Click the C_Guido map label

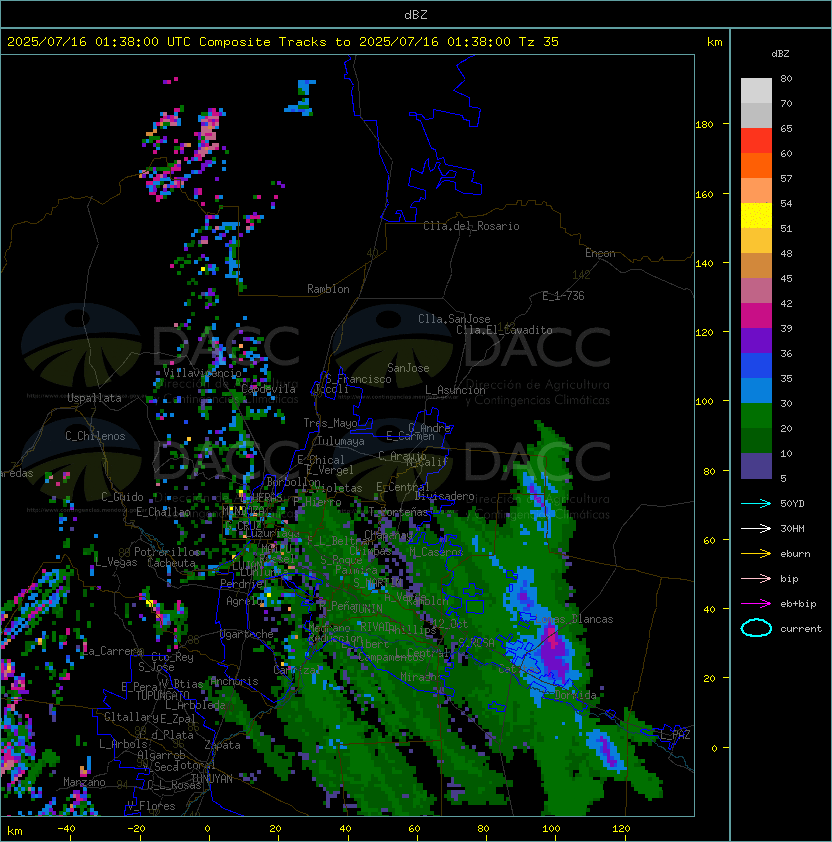point(122,497)
